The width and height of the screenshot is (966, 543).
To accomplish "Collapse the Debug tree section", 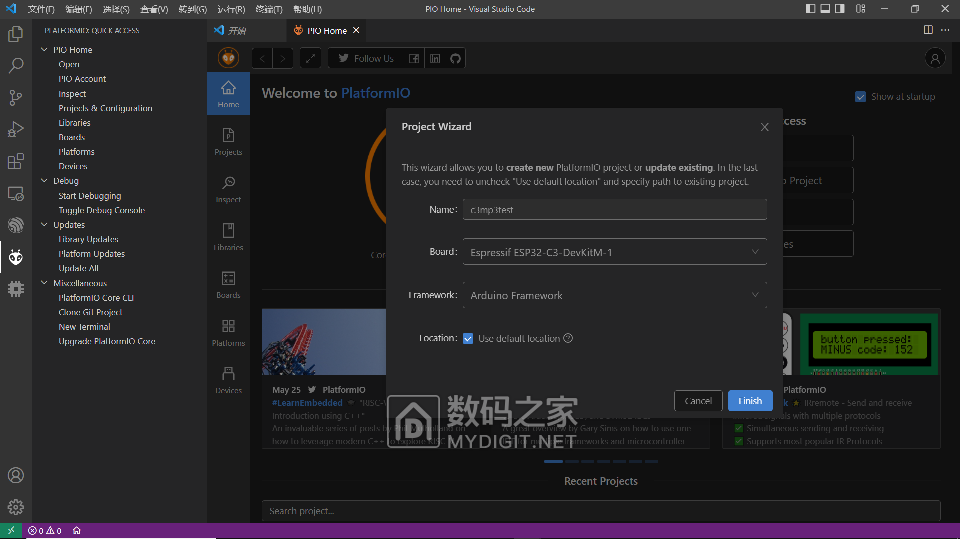I will (44, 182).
